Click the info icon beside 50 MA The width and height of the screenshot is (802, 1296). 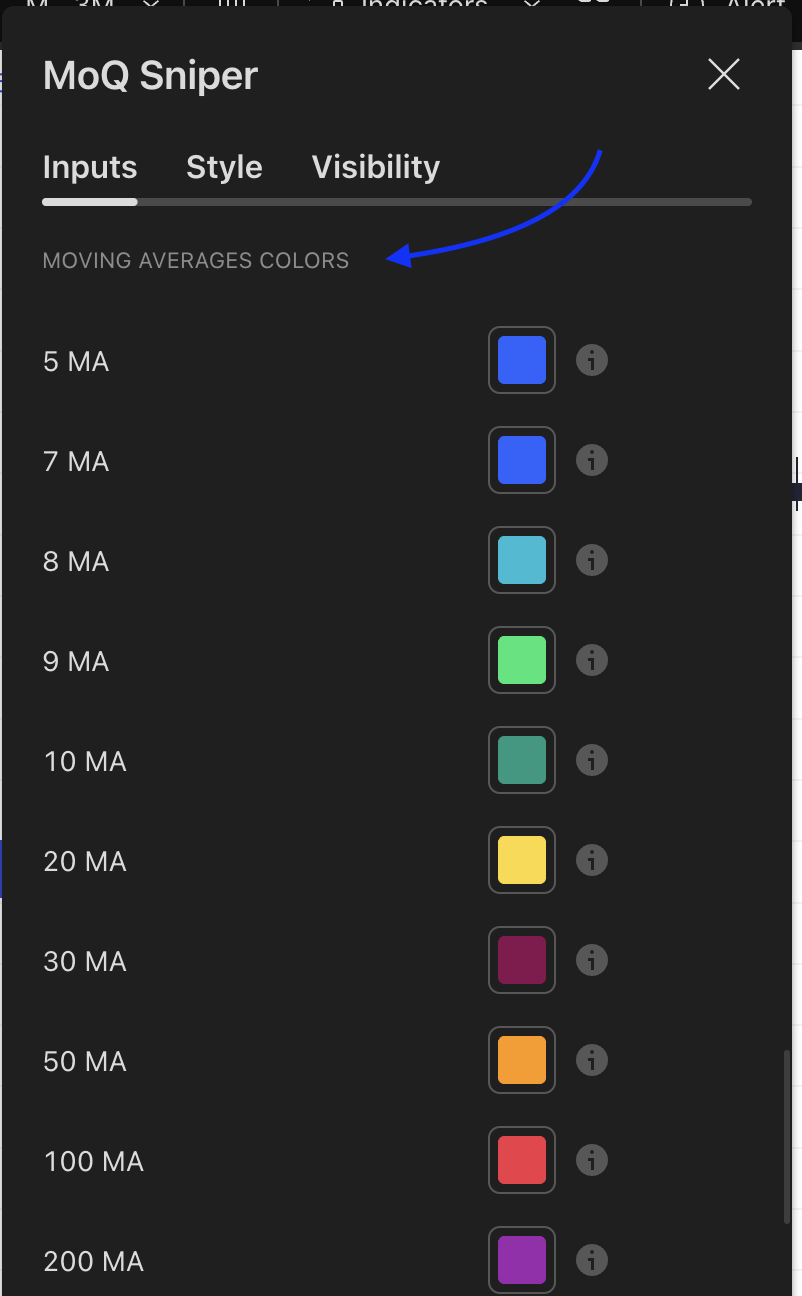coord(592,1060)
